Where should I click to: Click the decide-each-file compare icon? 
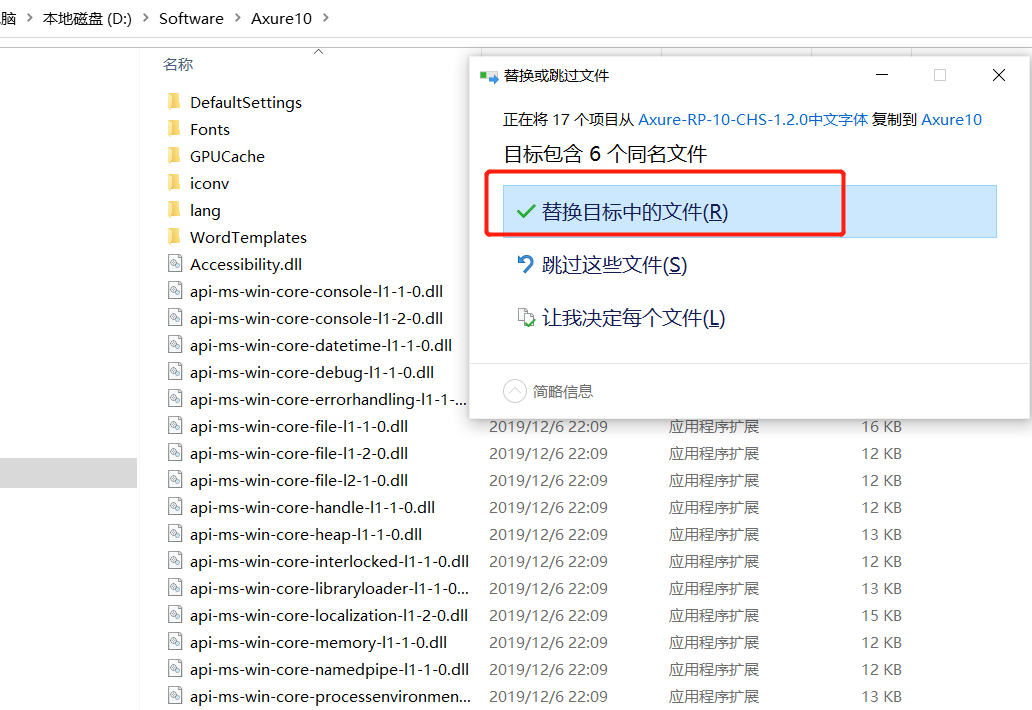[x=525, y=318]
